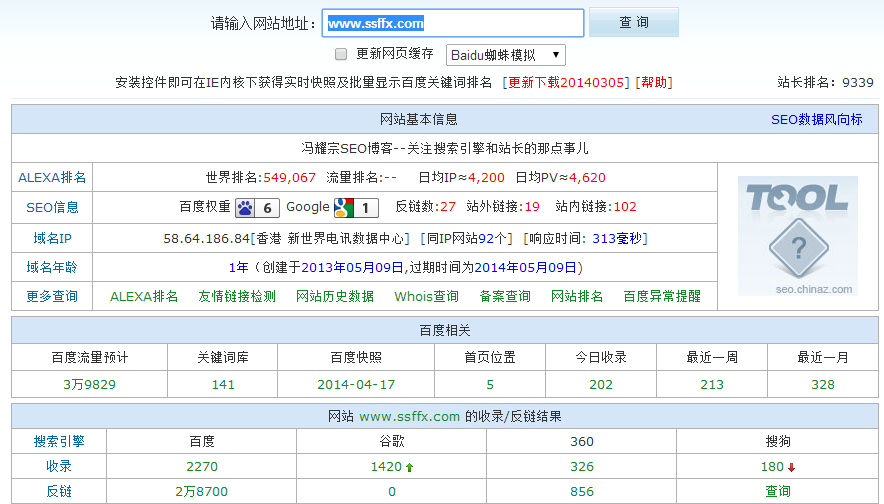The height and width of the screenshot is (504, 884).
Task: Click the domain age 1年 link
Action: coord(238,267)
